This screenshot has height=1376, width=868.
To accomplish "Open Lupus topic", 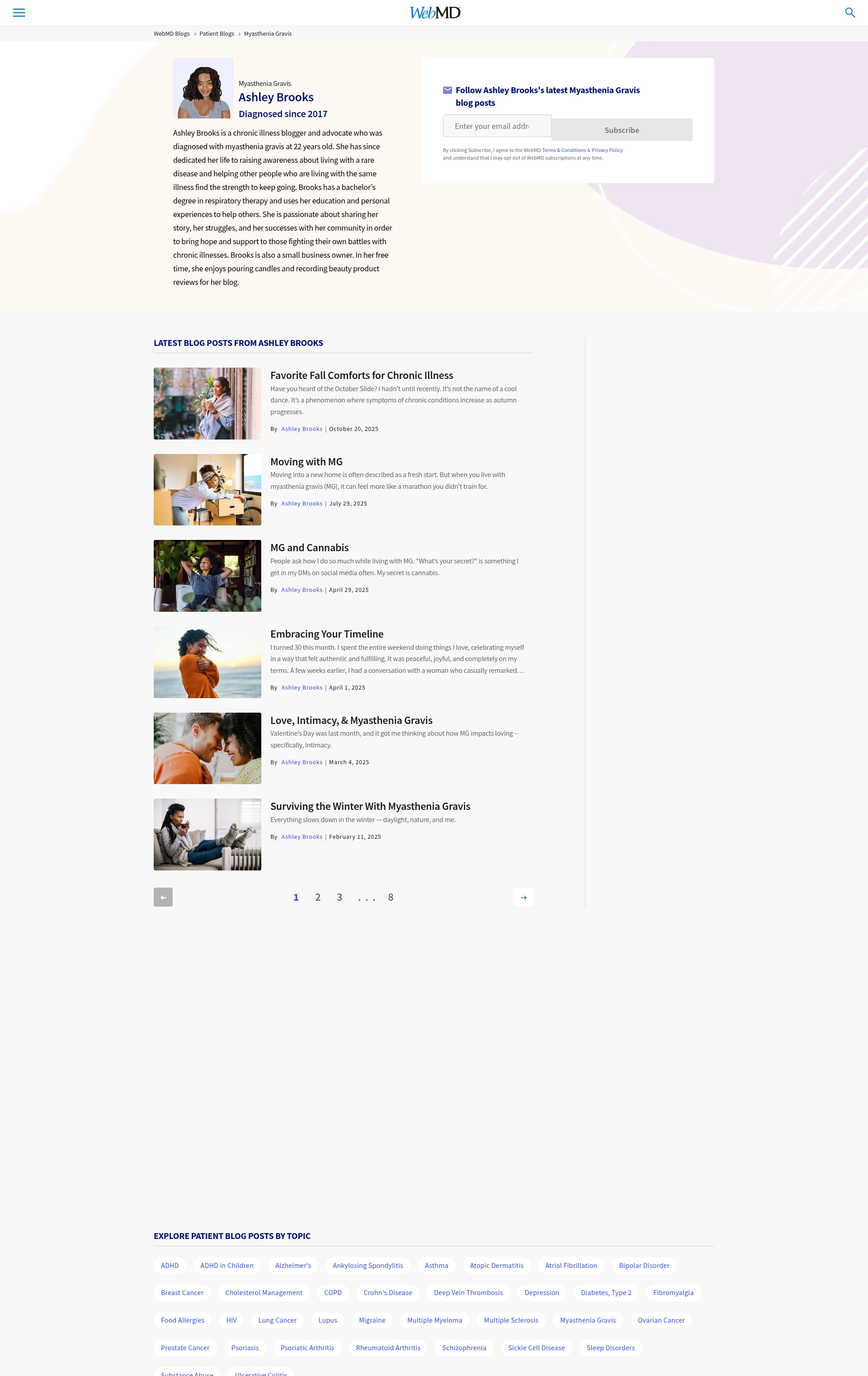I will pyautogui.click(x=328, y=1320).
